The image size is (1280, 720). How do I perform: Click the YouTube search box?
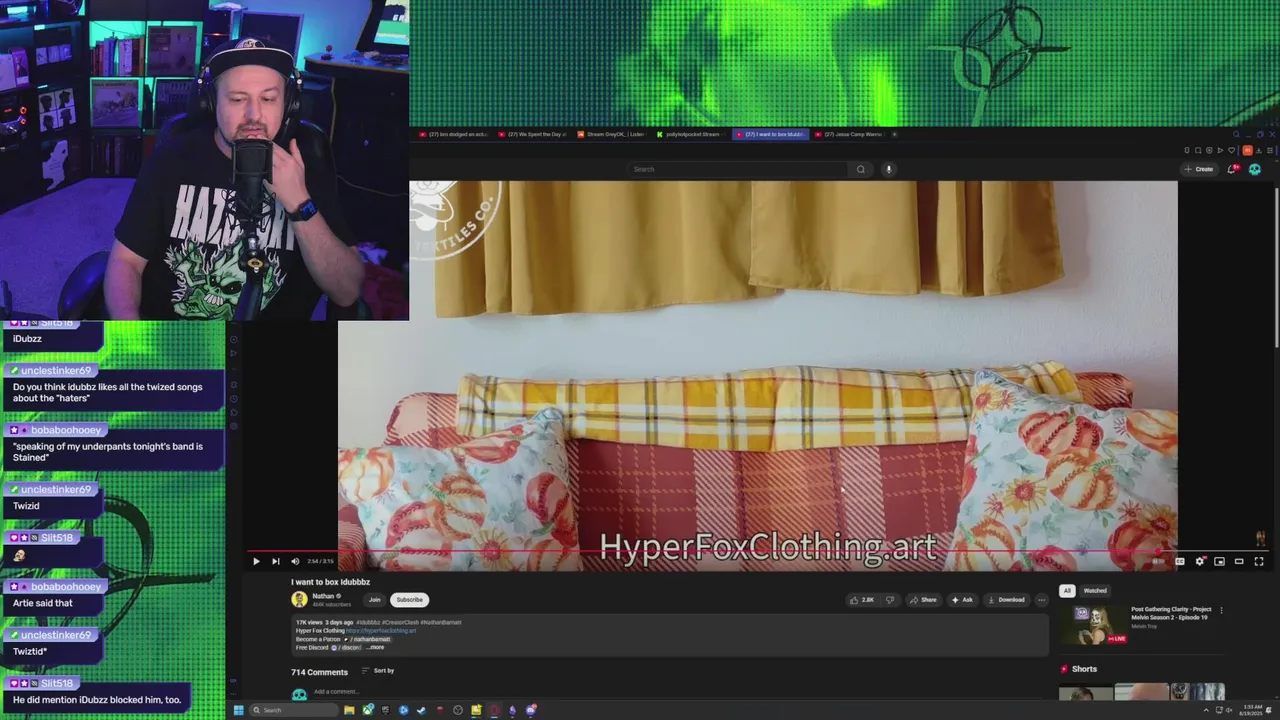(740, 169)
